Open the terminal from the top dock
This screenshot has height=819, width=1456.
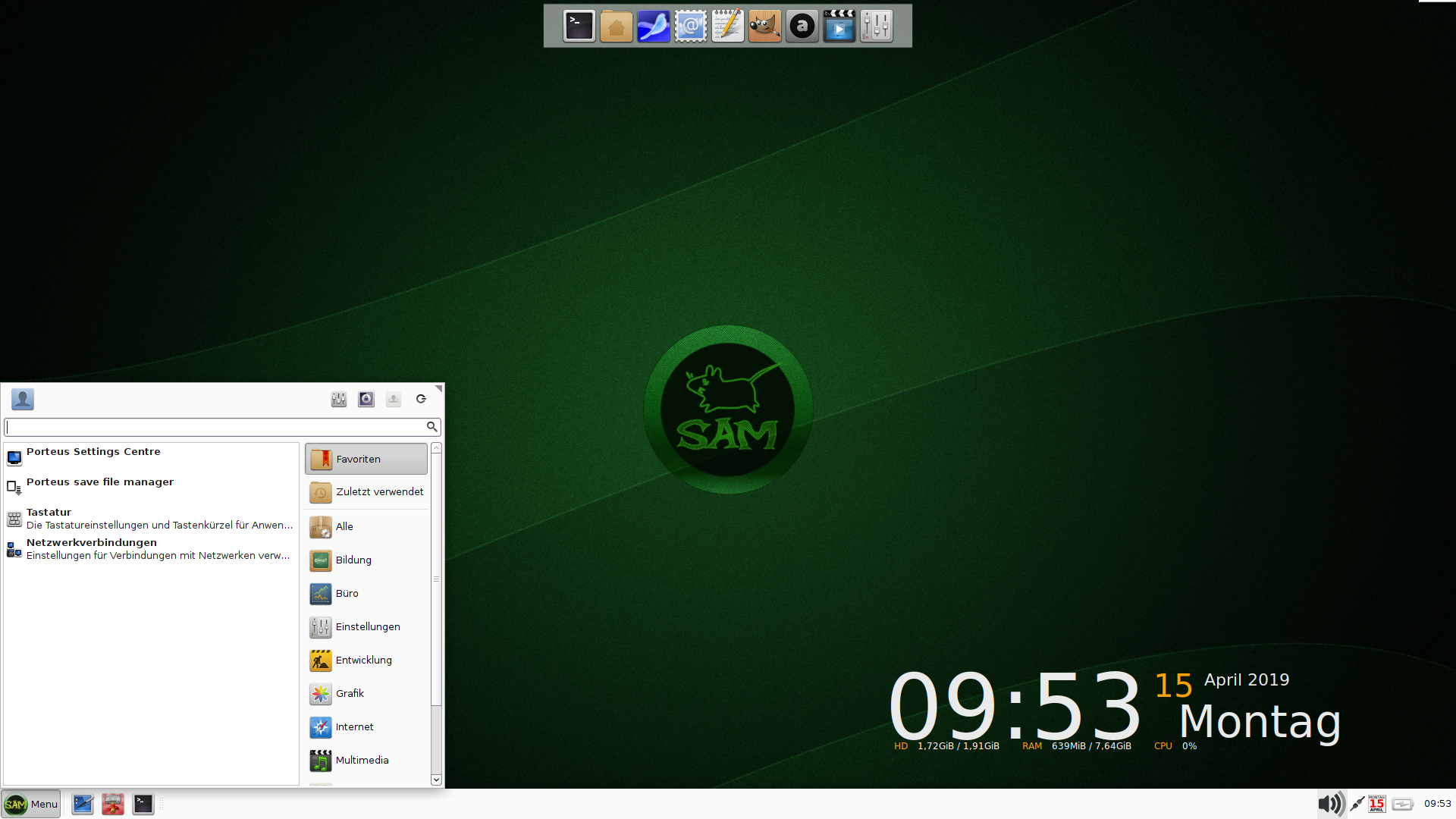579,25
